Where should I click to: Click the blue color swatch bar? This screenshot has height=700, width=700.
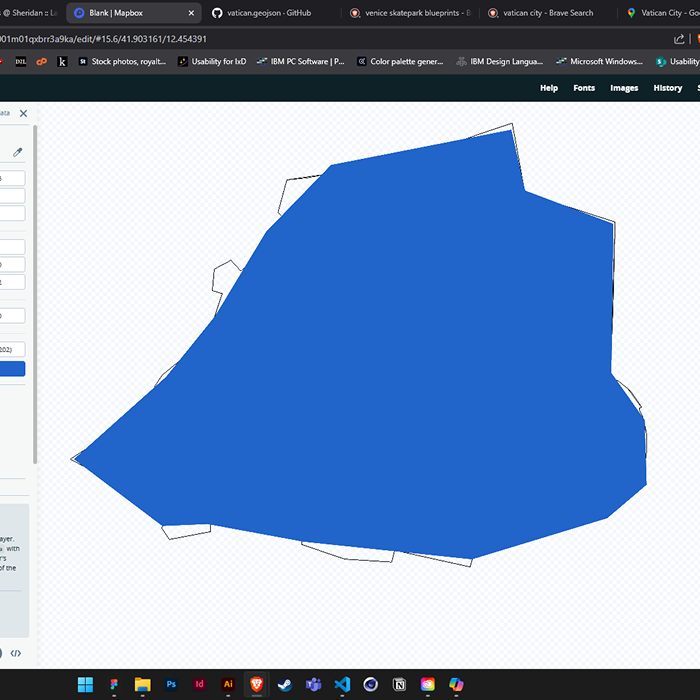click(x=12, y=369)
